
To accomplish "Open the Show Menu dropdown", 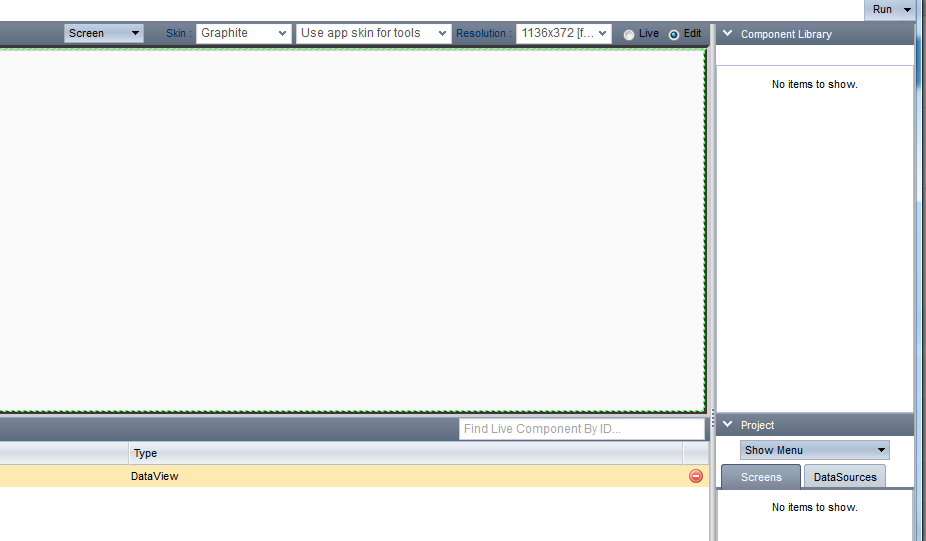I will tap(815, 450).
